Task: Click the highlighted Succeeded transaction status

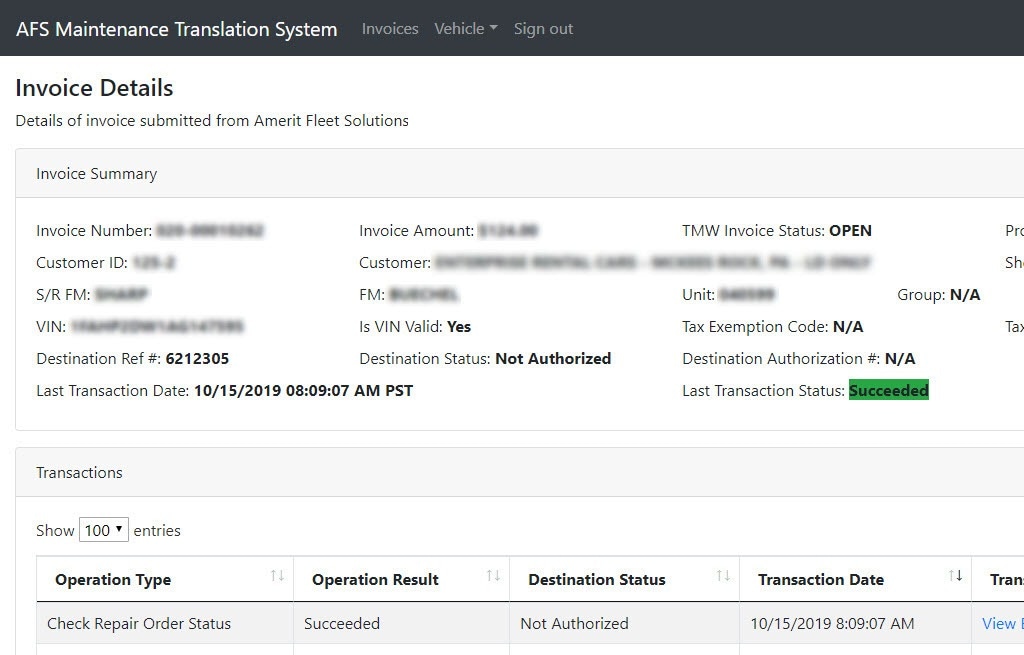Action: point(888,390)
